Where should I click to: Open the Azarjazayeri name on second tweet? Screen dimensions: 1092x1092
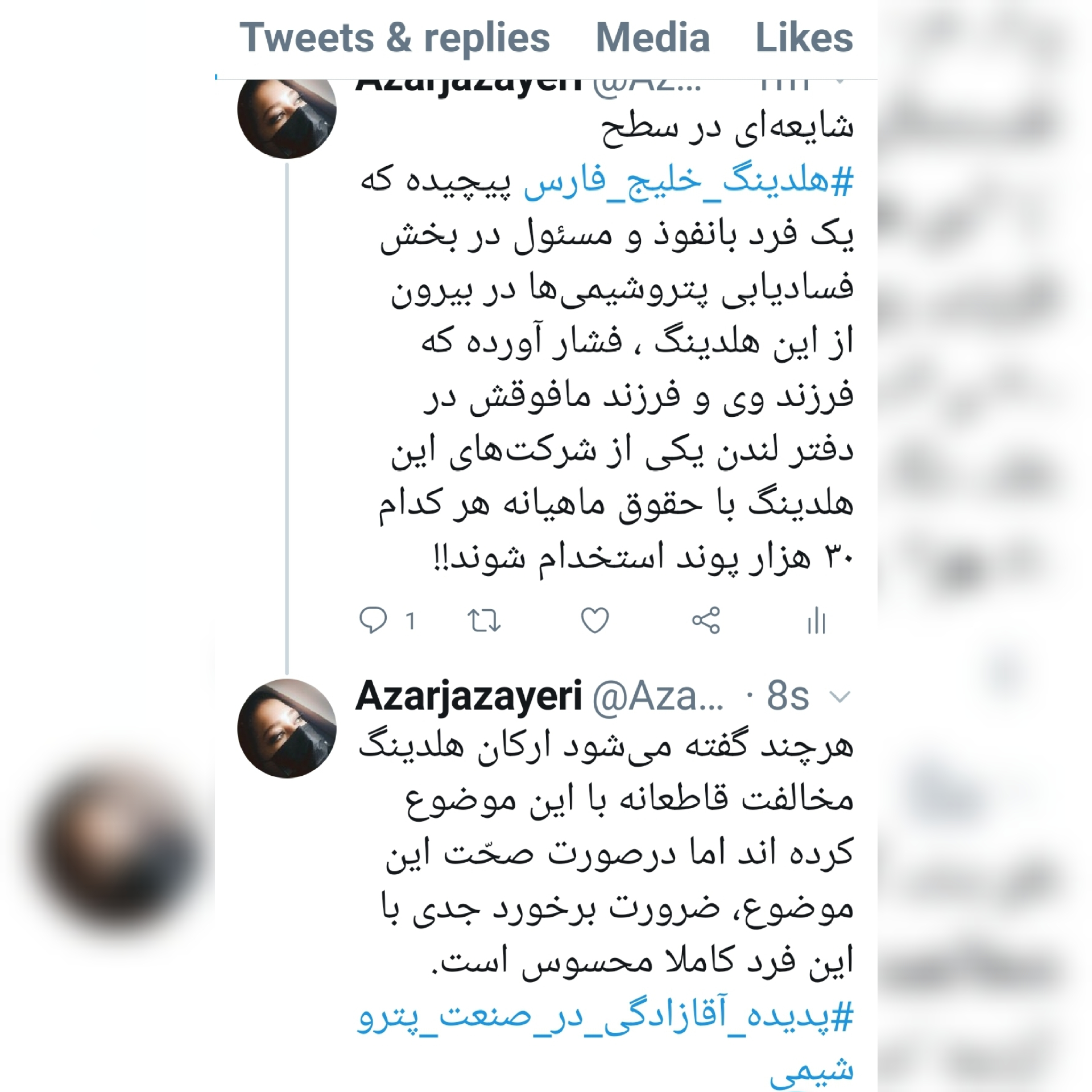click(x=469, y=696)
